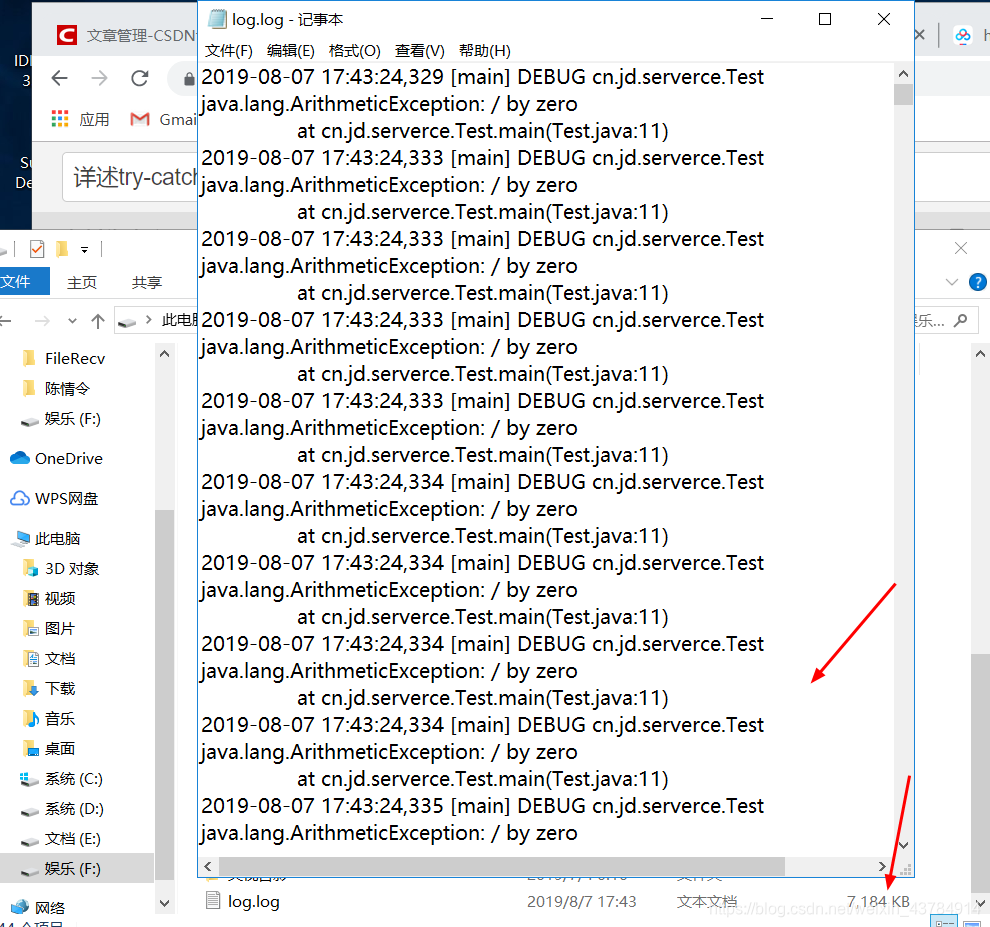Open the Explorer recent locations dropdown
Viewport: 990px width, 927px height.
73,321
